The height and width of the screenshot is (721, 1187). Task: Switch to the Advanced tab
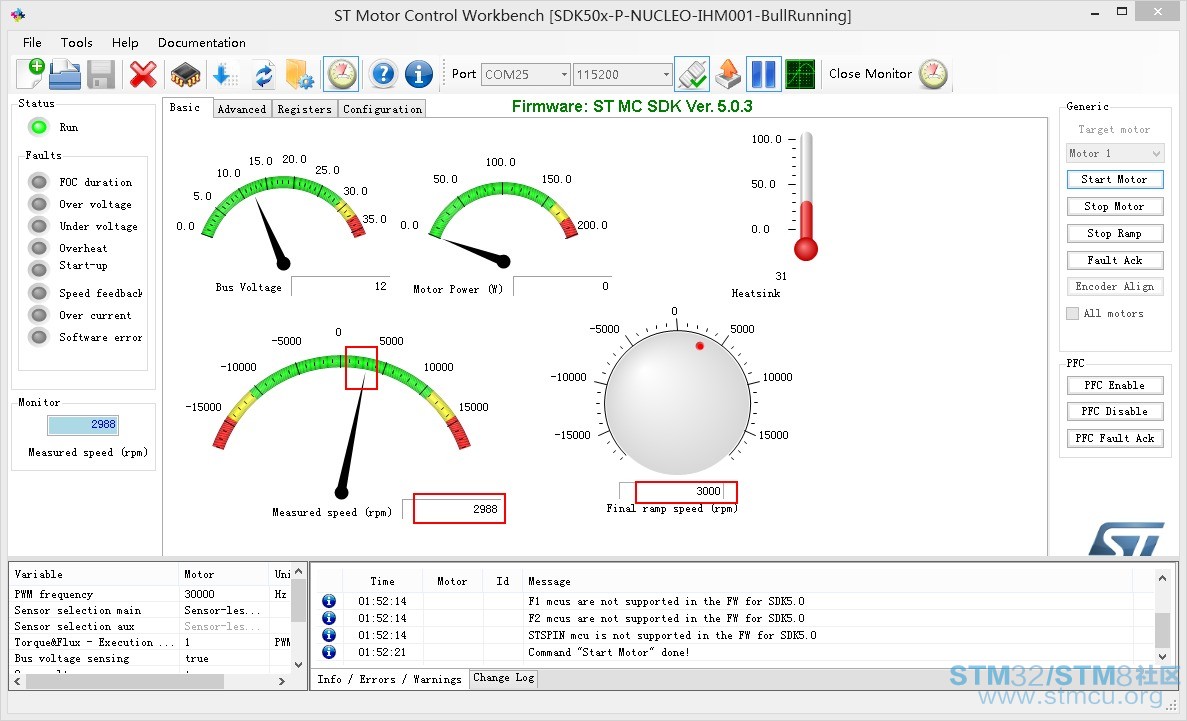pos(242,109)
